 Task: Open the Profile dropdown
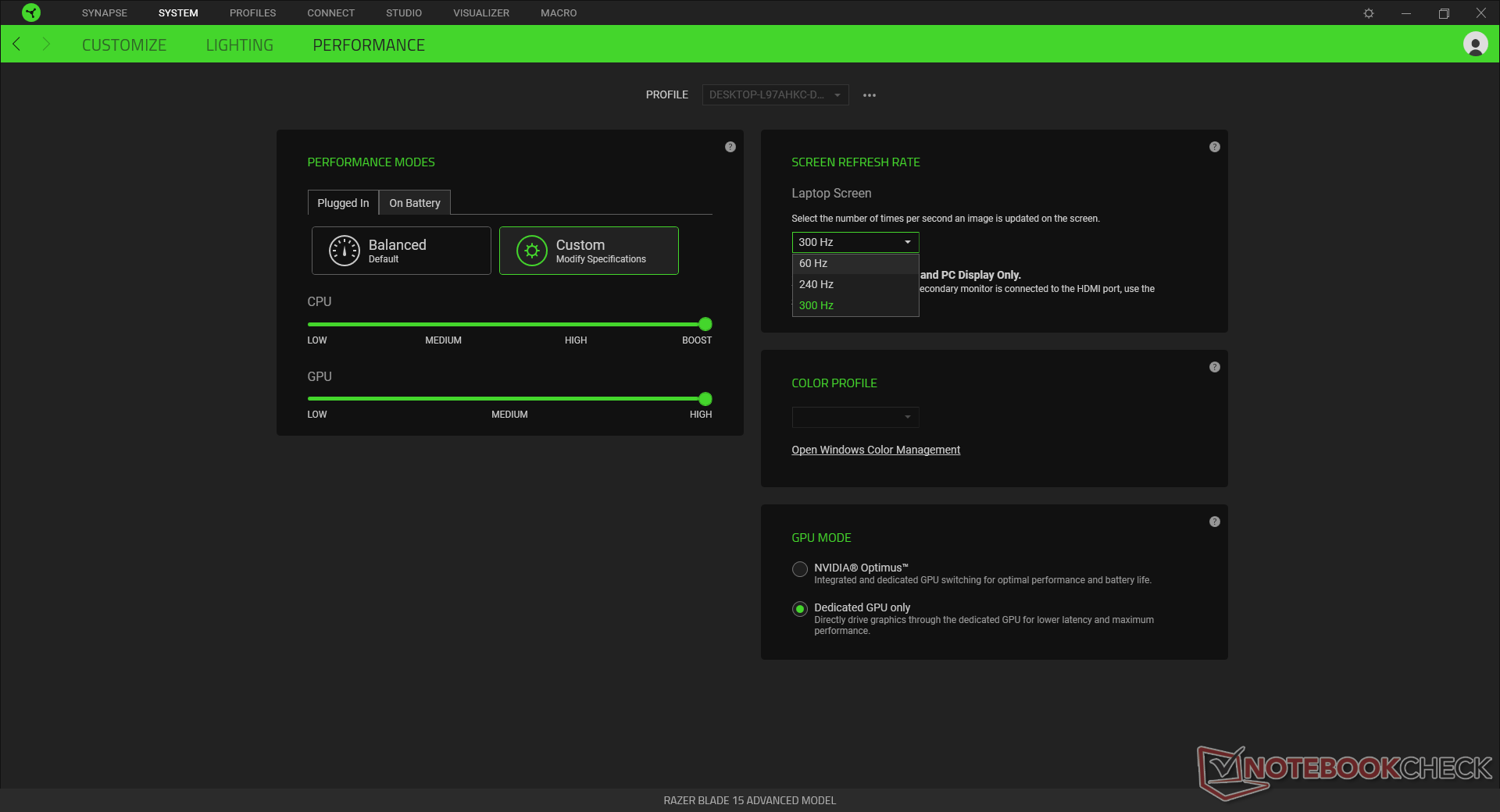click(775, 95)
